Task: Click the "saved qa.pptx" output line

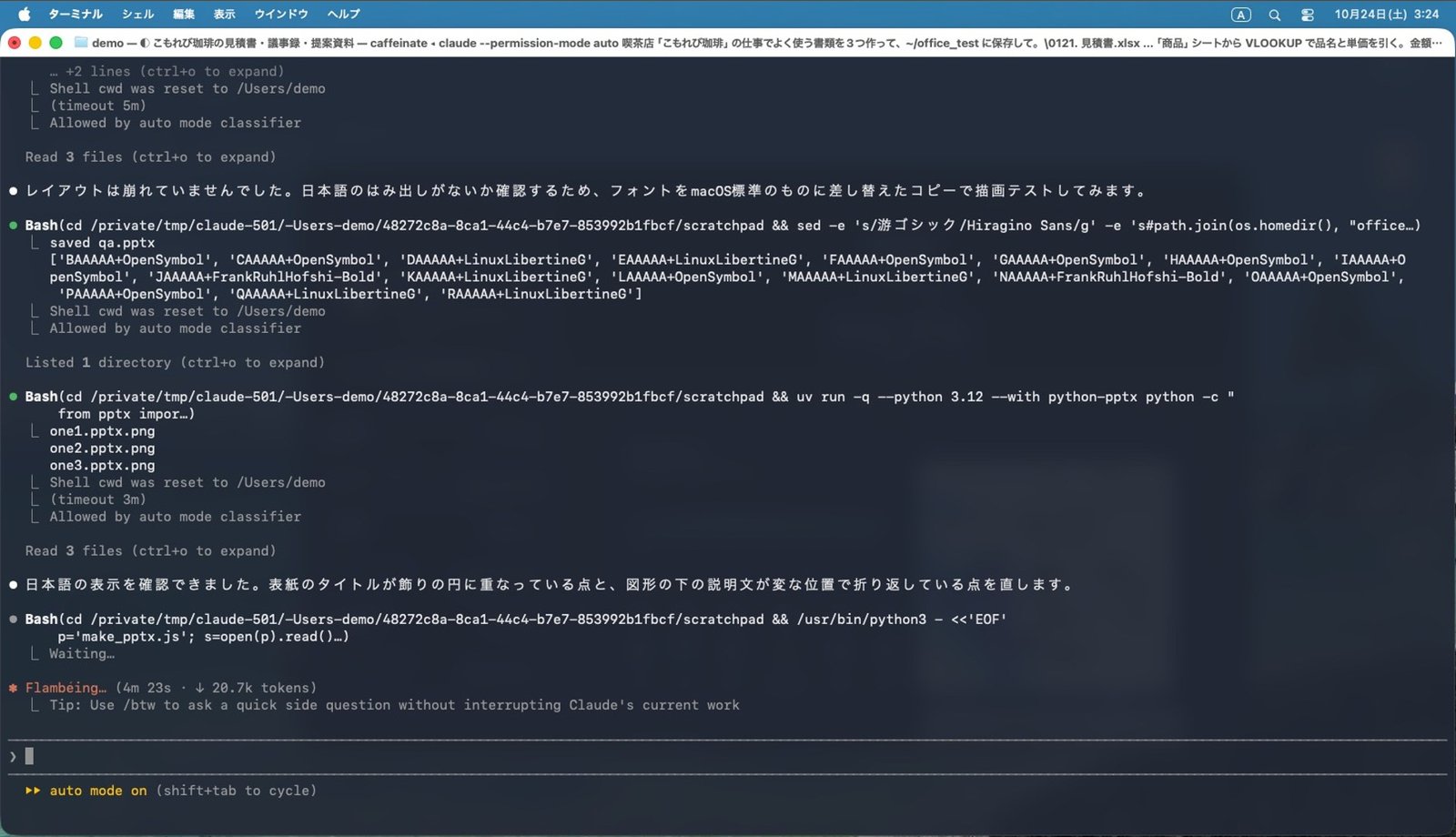Action: click(x=102, y=243)
